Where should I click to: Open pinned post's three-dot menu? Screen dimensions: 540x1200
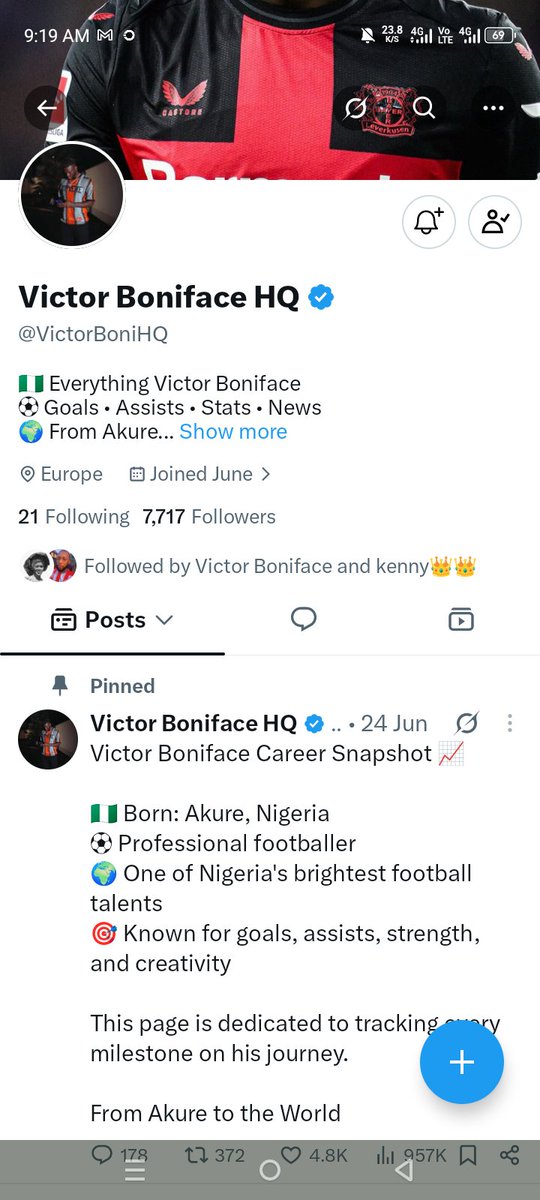coord(510,723)
